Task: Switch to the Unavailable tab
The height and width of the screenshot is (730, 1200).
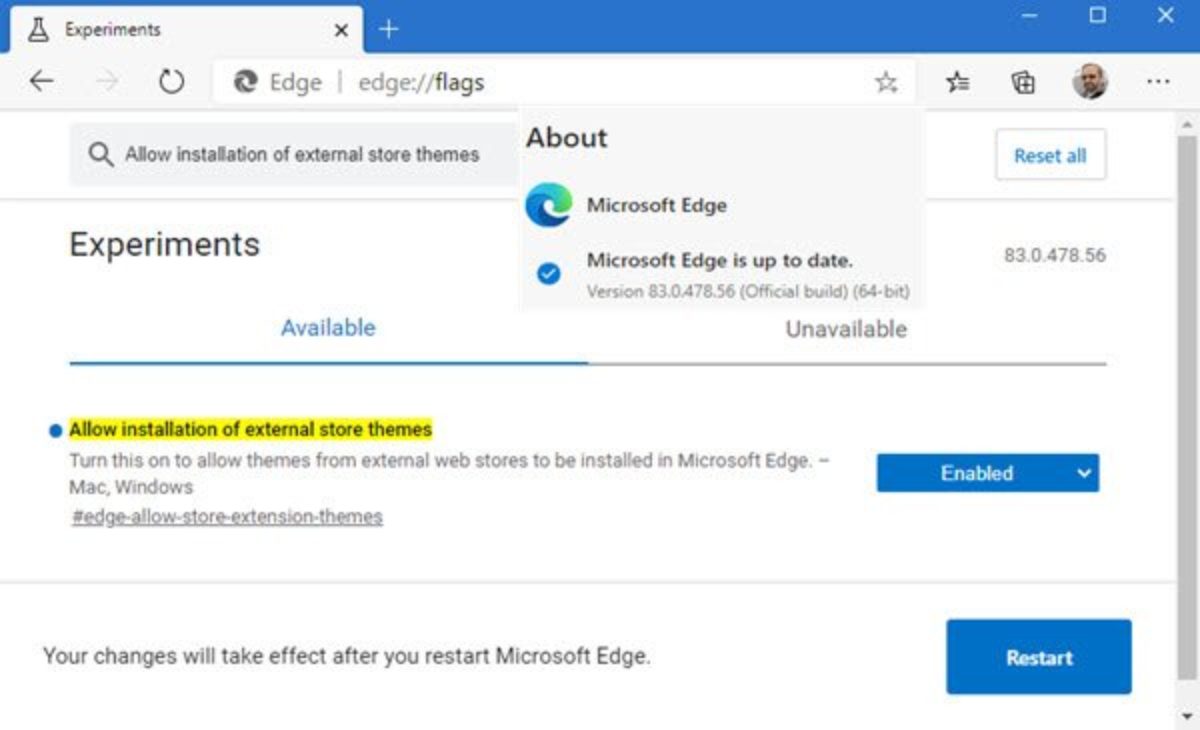Action: coord(846,329)
